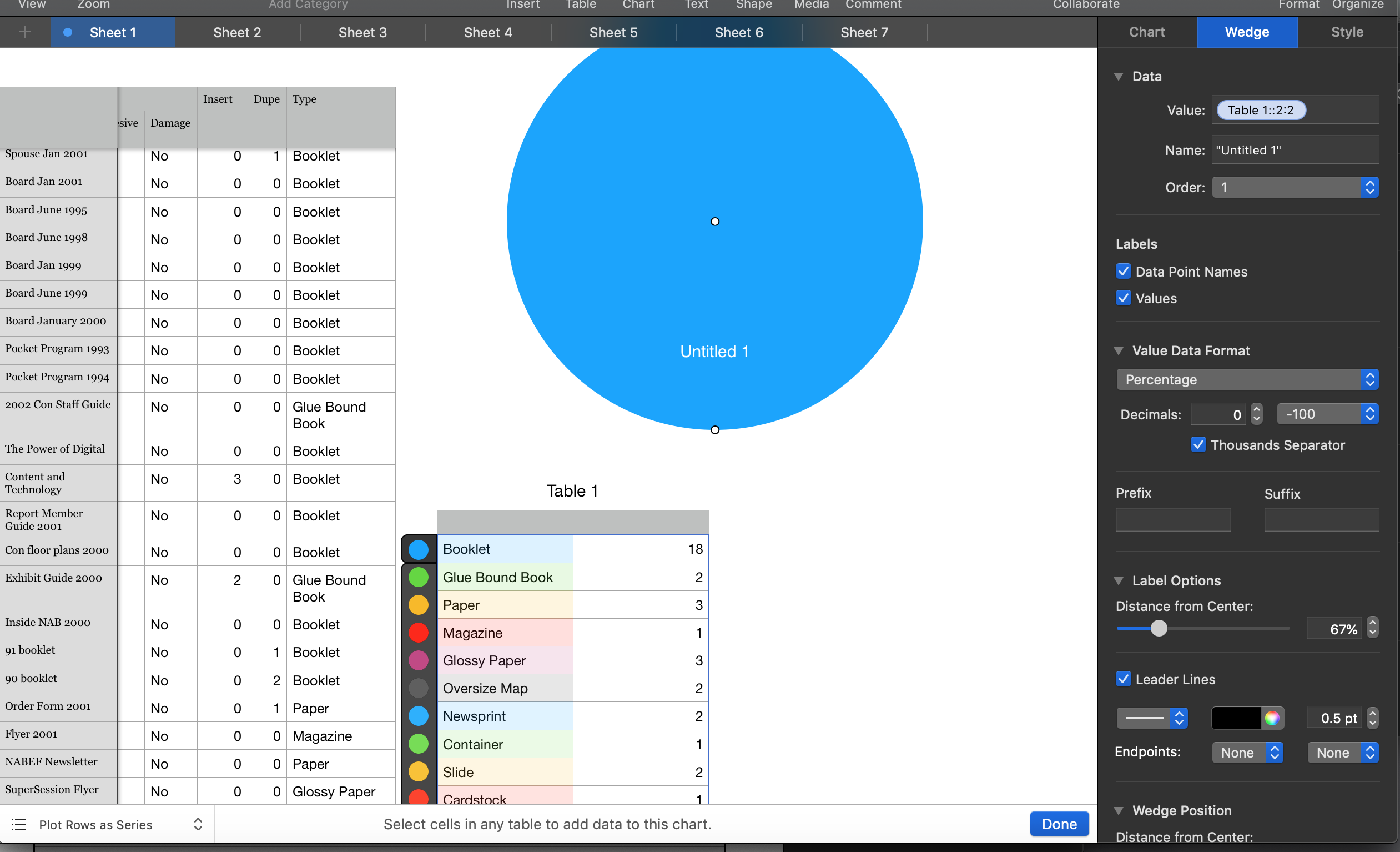Collapse the Label Options section
The image size is (1400, 852).
(x=1118, y=580)
